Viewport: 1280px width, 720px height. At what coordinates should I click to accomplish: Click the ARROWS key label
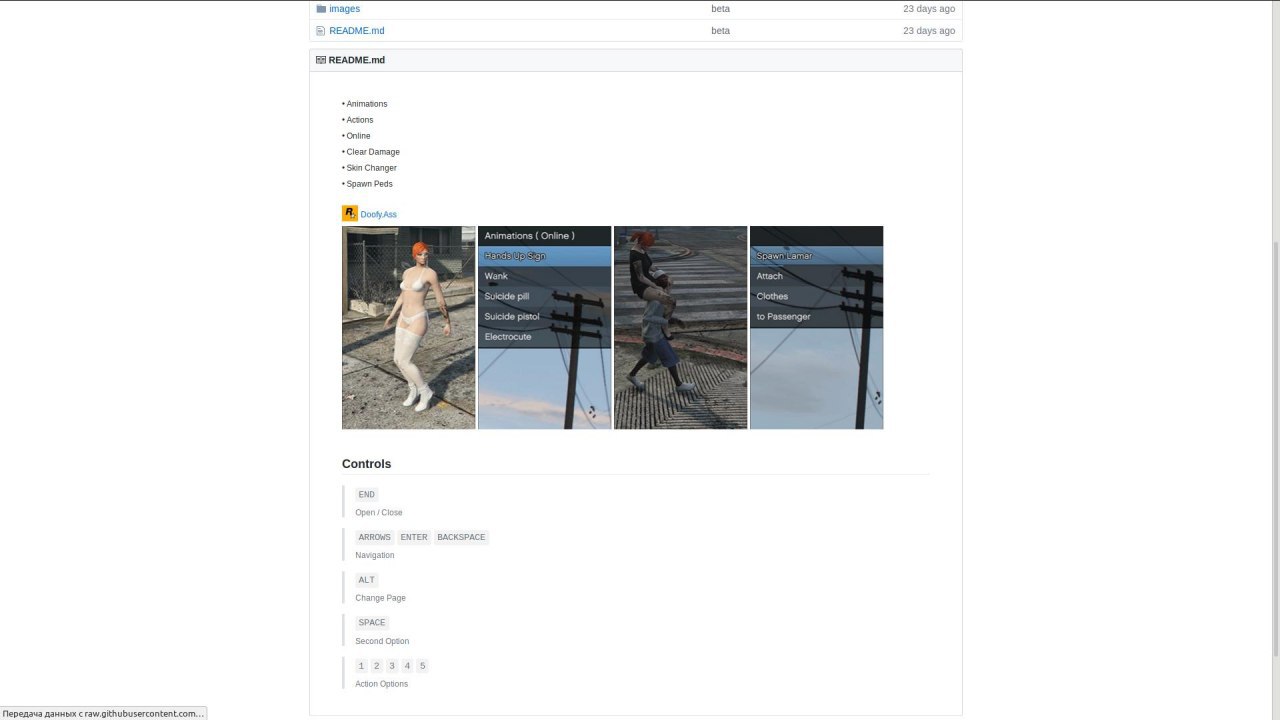click(x=375, y=538)
